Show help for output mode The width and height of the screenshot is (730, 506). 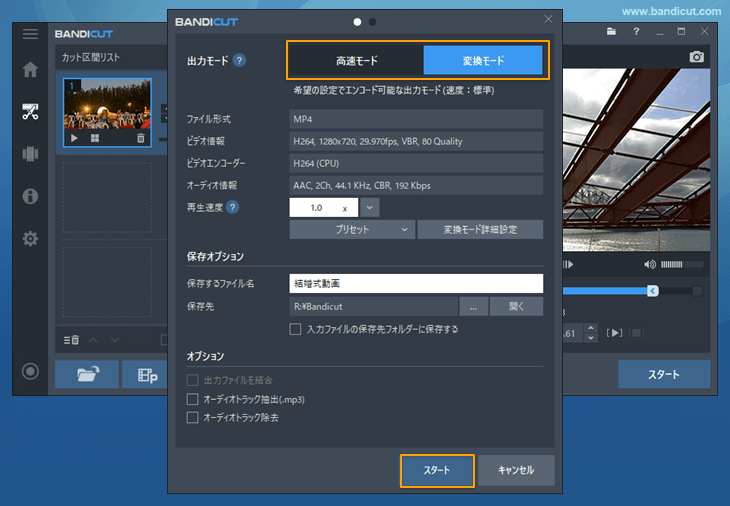coord(239,61)
